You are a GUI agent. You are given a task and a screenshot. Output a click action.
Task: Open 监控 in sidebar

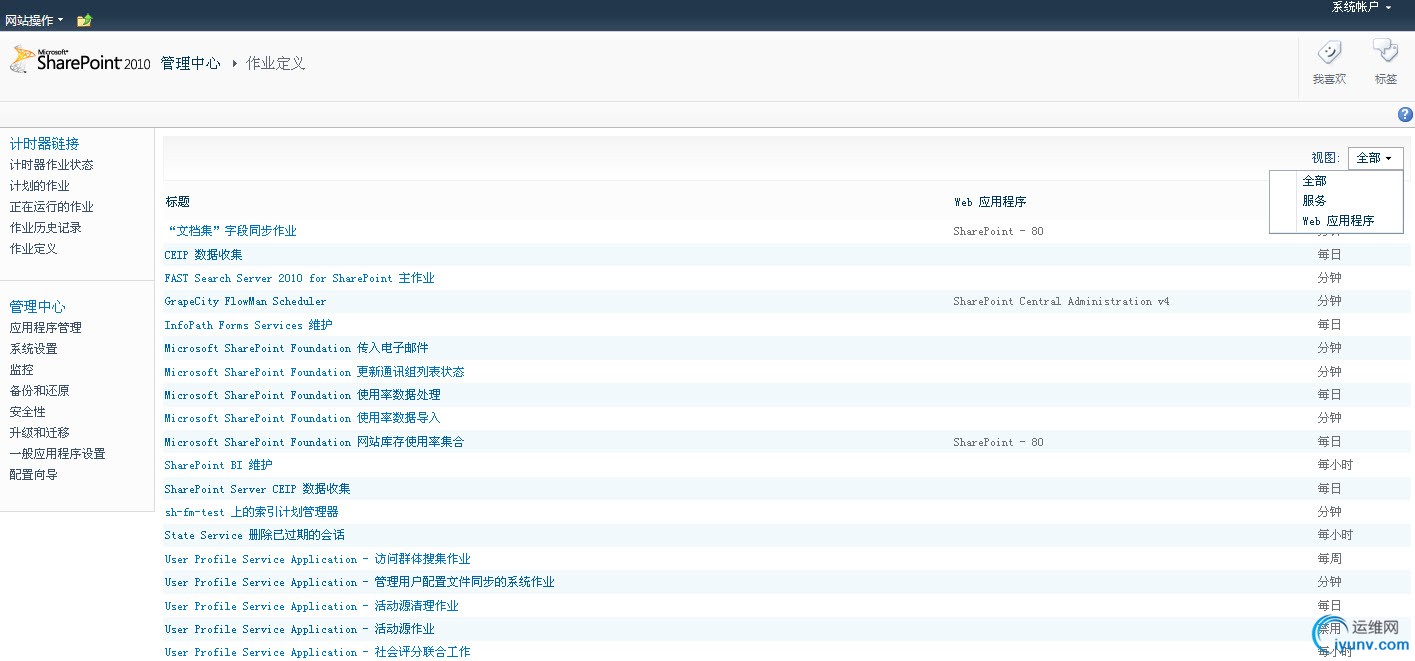click(21, 370)
